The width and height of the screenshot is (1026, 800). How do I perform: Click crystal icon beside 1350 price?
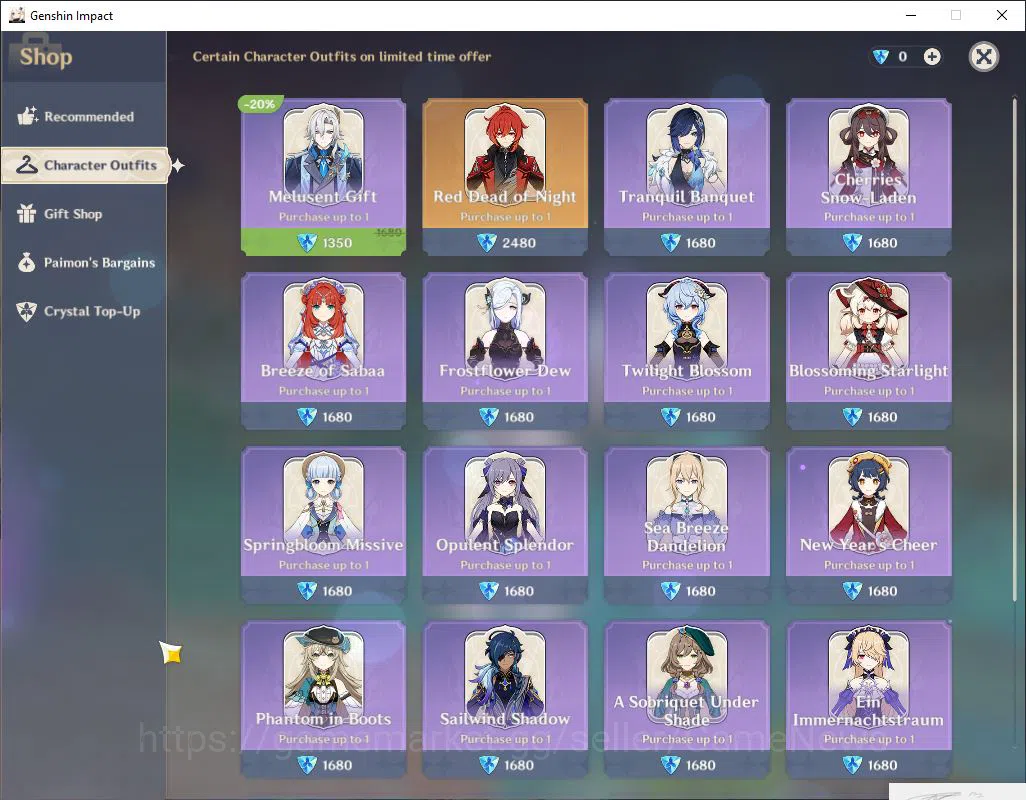307,243
